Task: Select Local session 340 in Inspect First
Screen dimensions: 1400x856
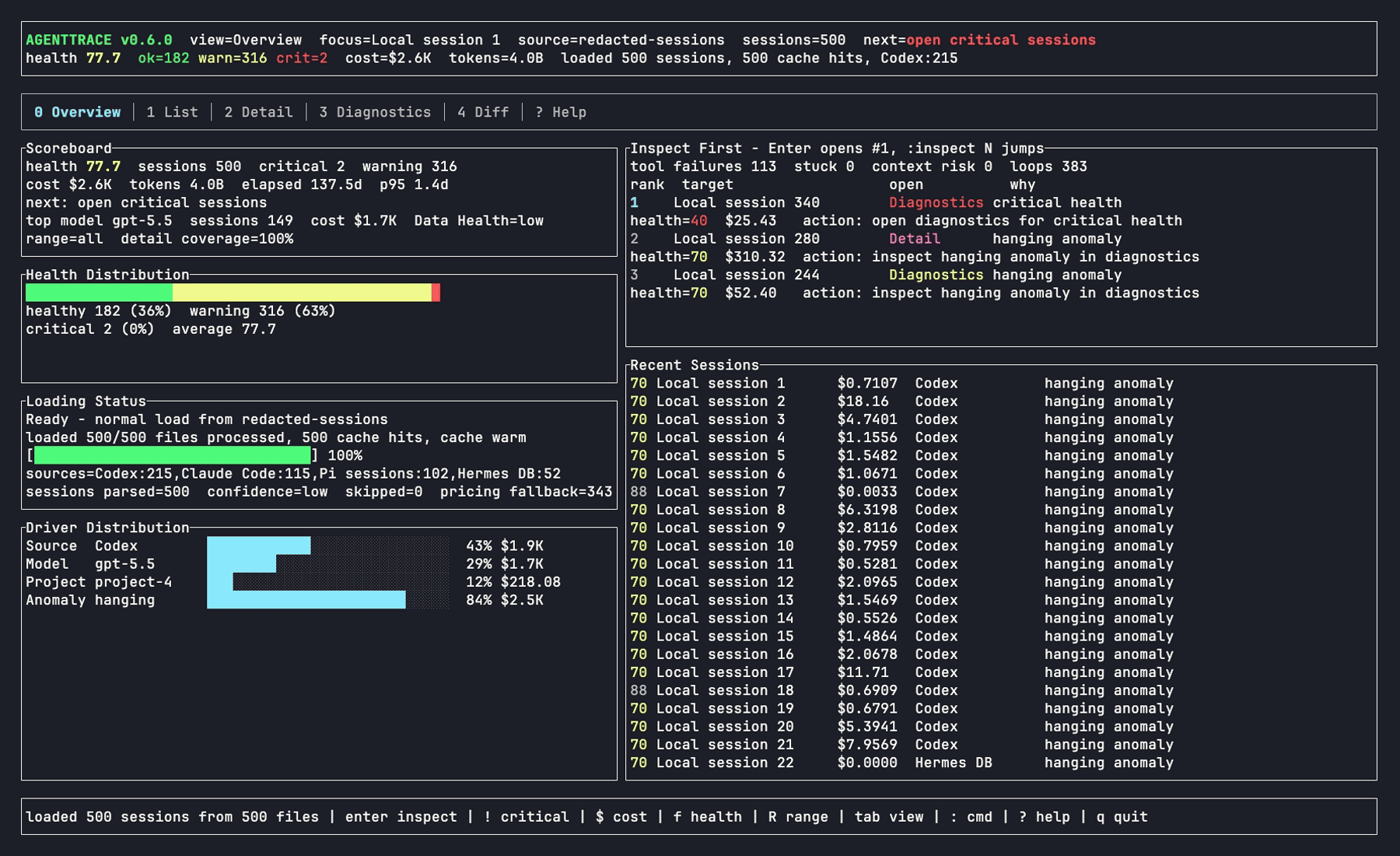Action: [747, 202]
